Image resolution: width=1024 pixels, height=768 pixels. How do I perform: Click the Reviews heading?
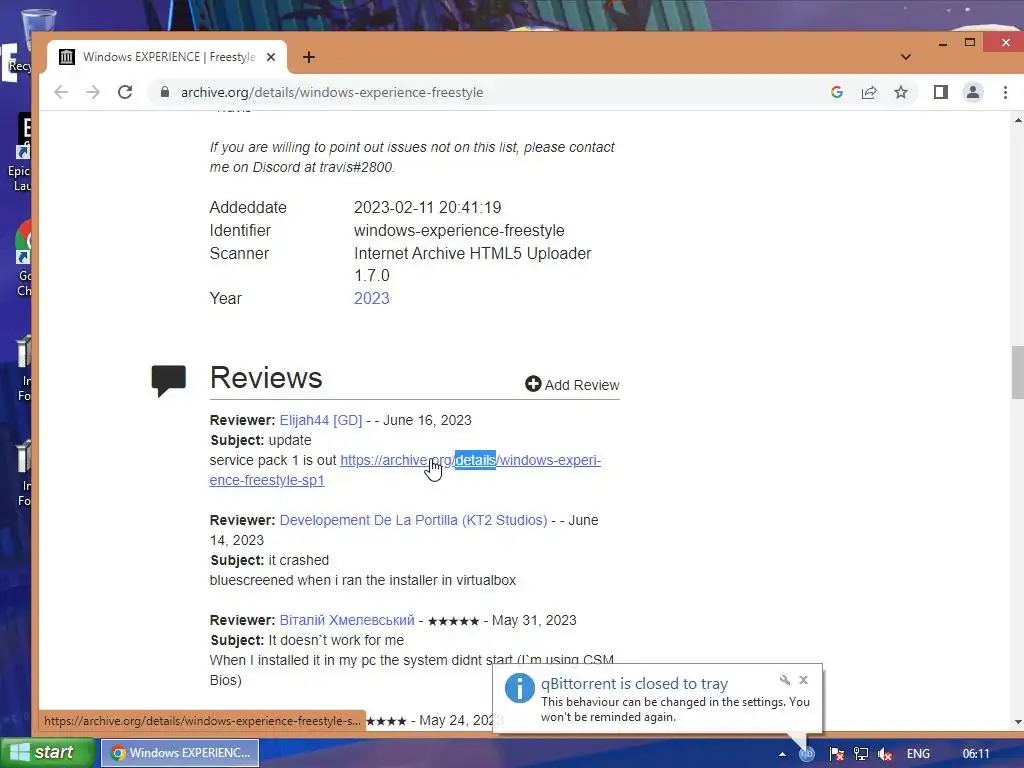pos(266,378)
